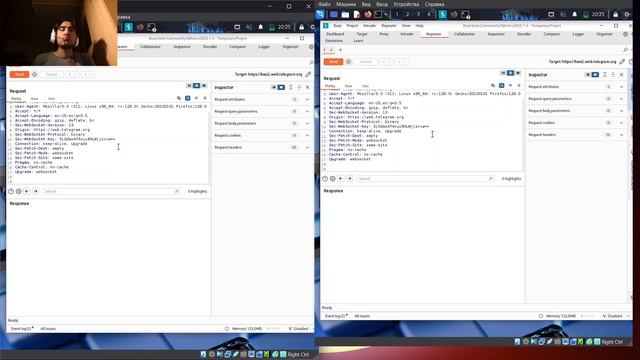Jump to next search match in right window
Viewport: 640px width, 360px height.
tap(350, 179)
